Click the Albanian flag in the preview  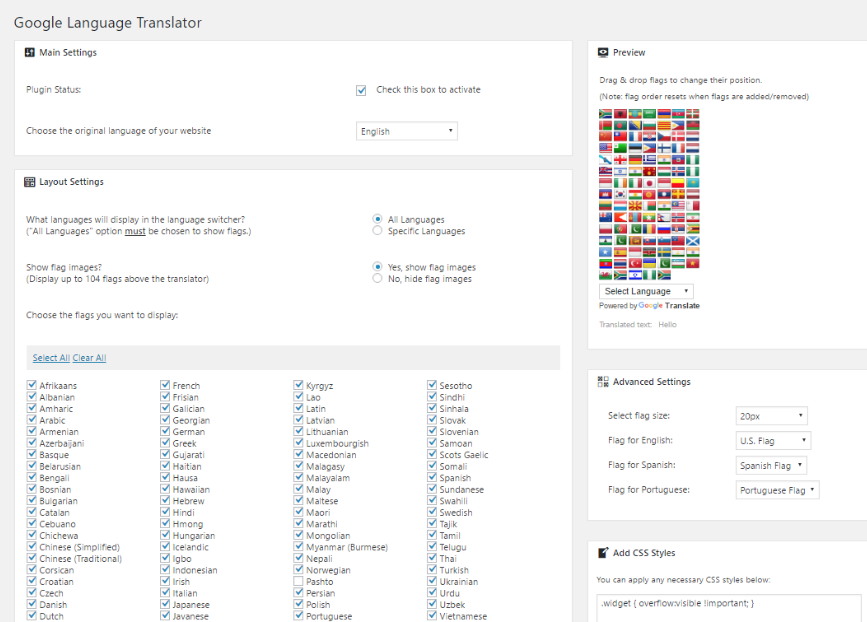(620, 113)
